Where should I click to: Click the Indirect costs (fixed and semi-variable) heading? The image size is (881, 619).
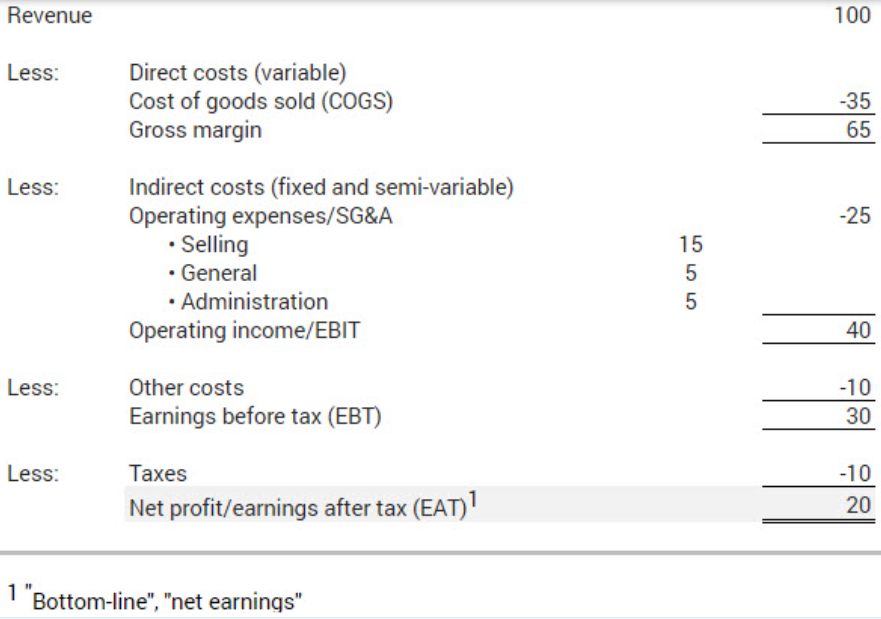321,187
